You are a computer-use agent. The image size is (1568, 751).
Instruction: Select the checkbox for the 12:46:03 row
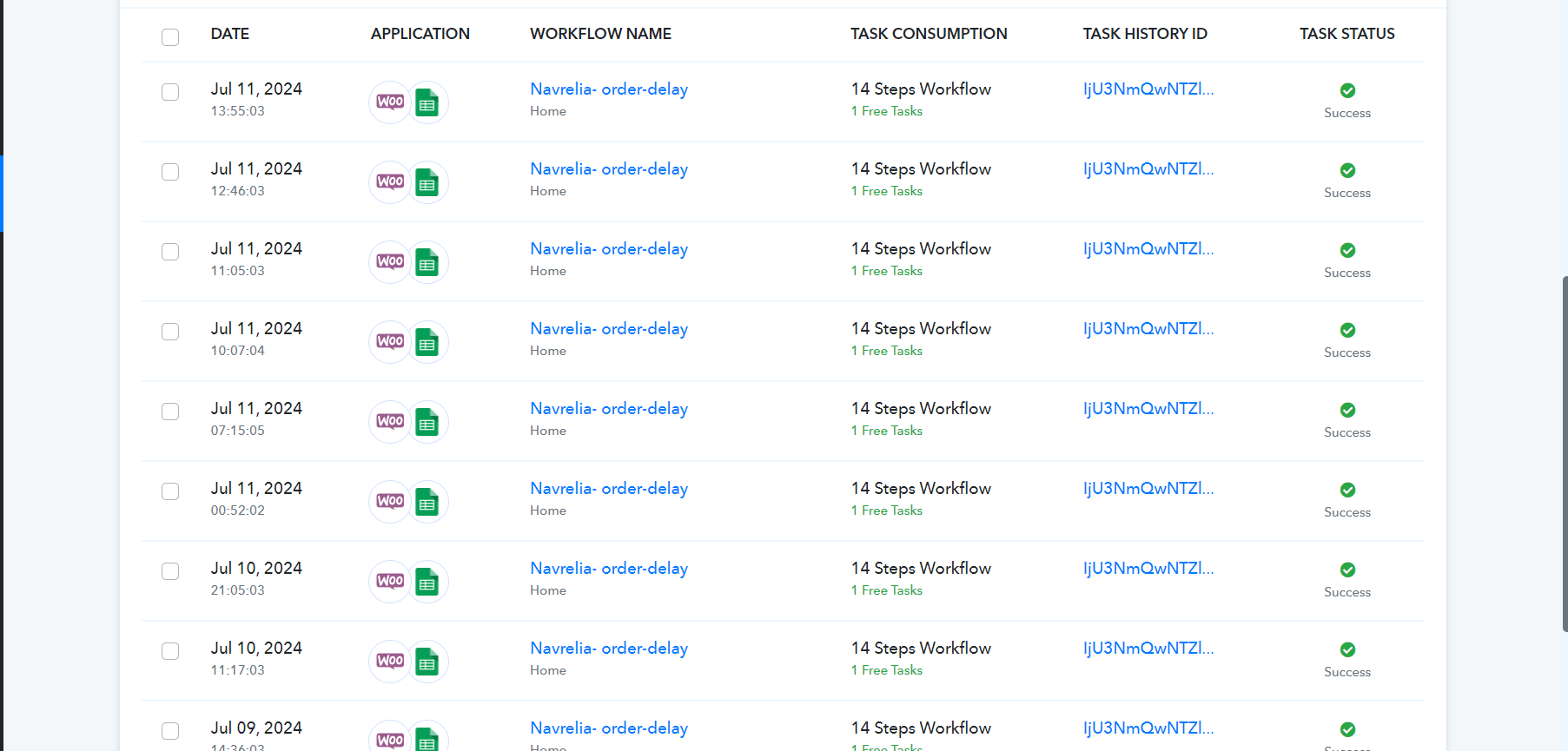[x=170, y=172]
